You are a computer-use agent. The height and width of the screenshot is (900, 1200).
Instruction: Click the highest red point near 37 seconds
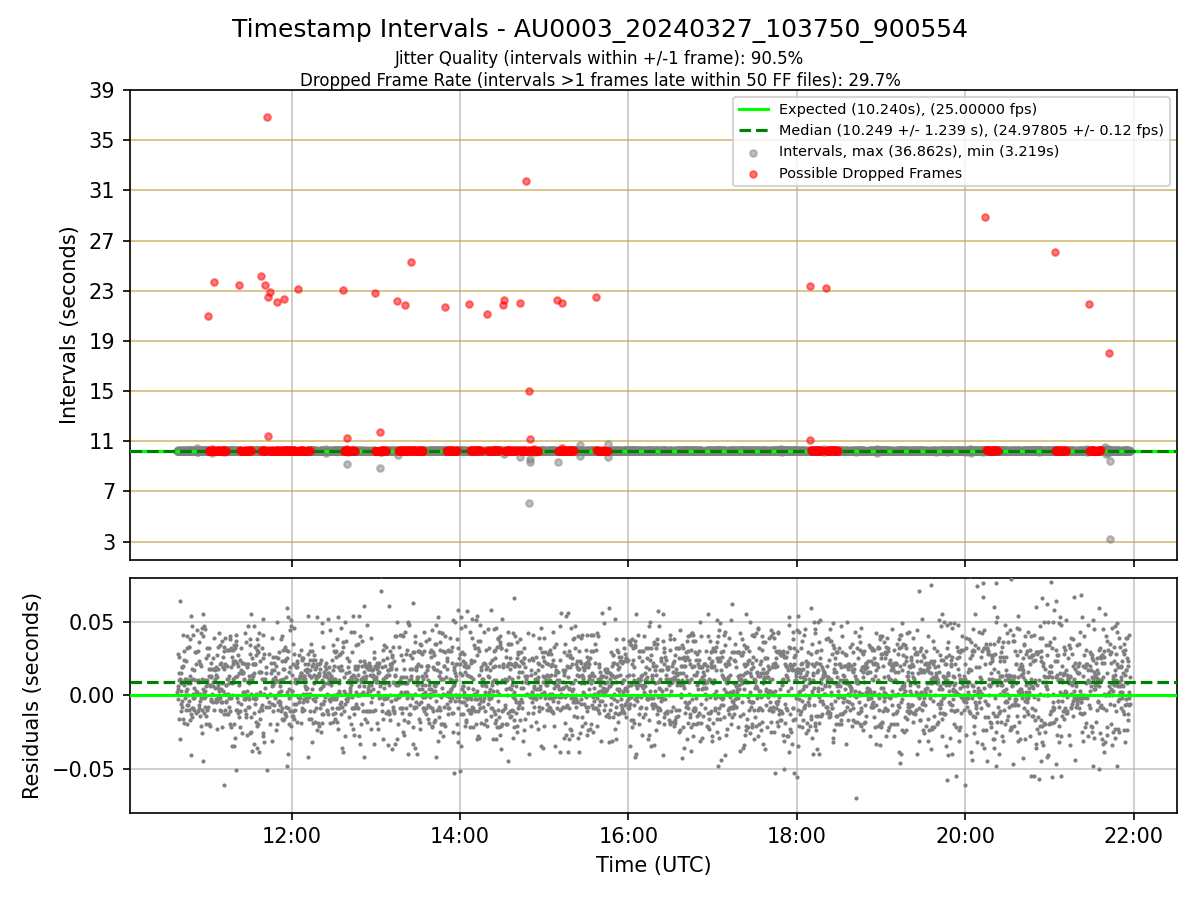tap(267, 117)
